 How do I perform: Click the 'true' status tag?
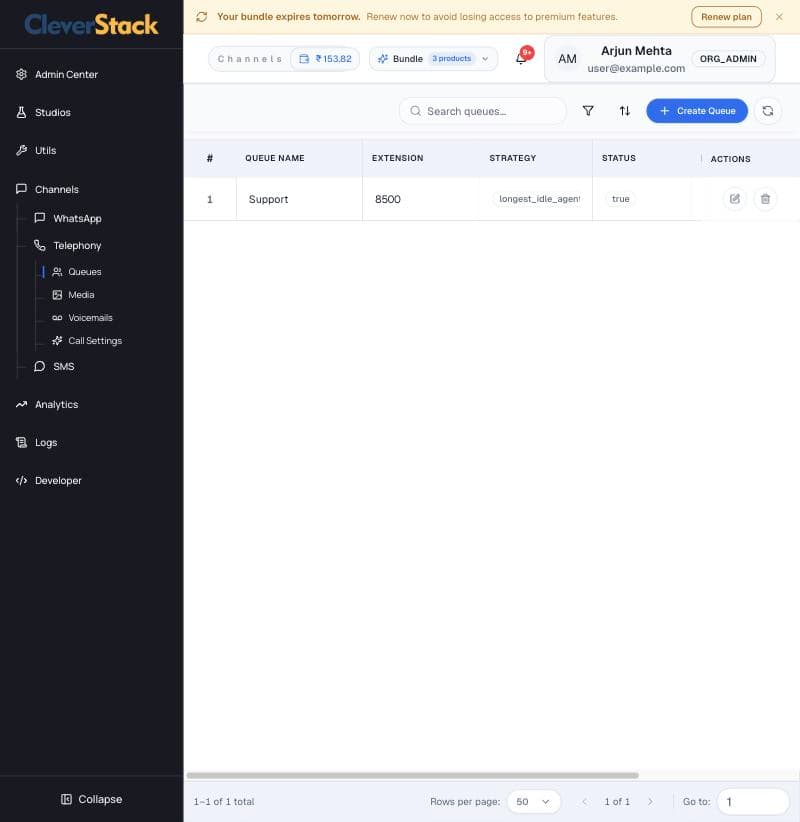tap(621, 199)
